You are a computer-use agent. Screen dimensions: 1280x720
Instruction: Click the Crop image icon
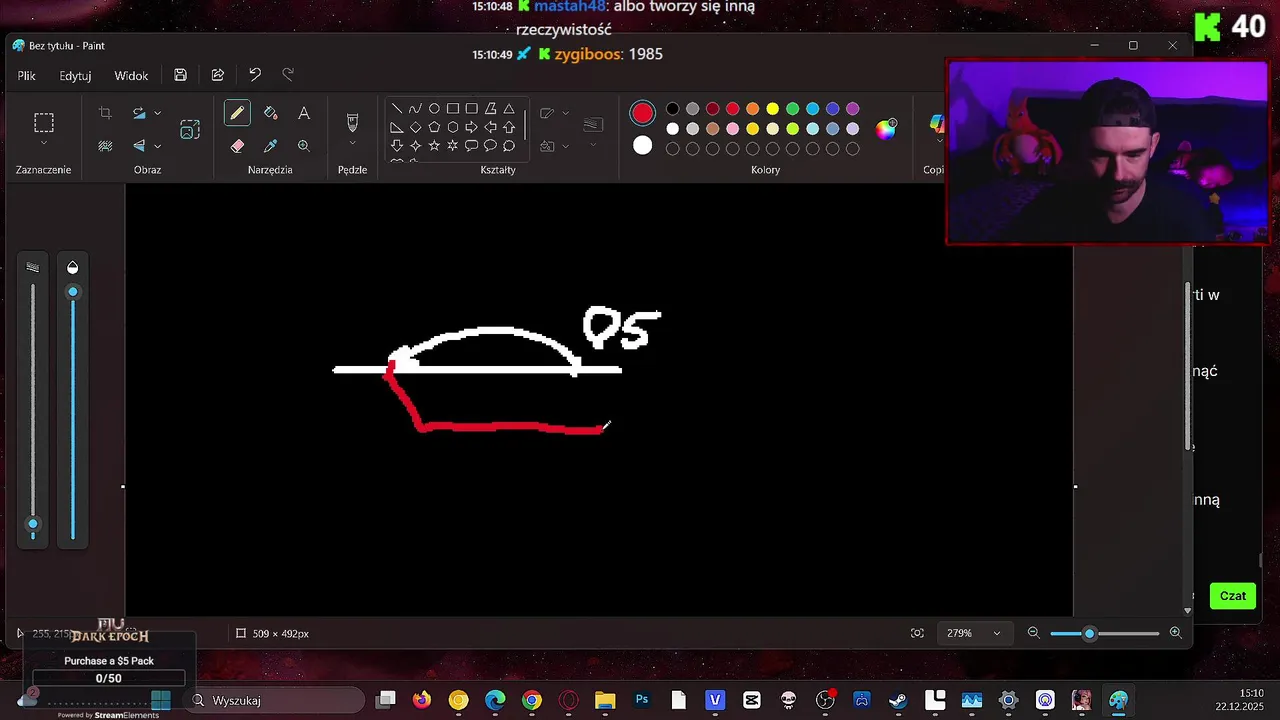point(105,113)
